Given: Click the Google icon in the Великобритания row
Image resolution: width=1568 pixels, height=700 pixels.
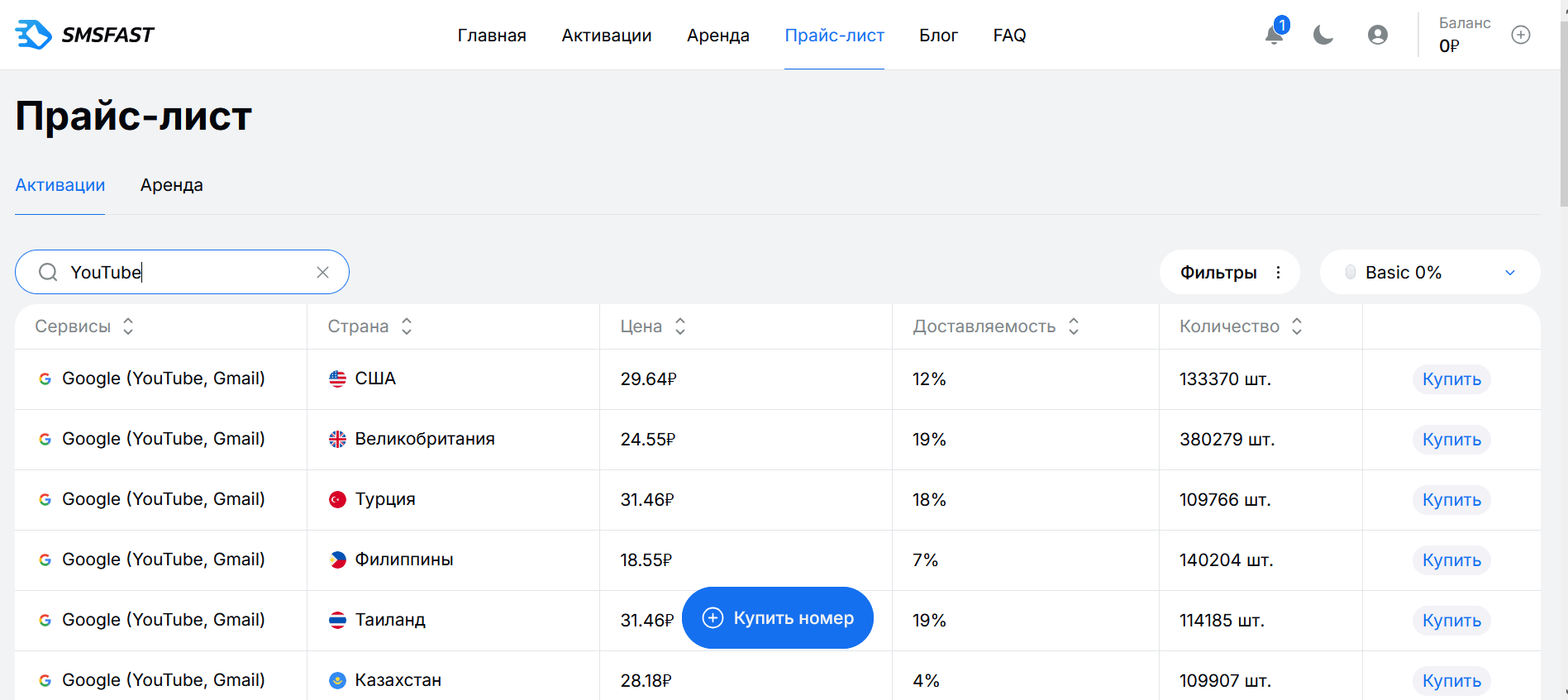Looking at the screenshot, I should pyautogui.click(x=45, y=440).
